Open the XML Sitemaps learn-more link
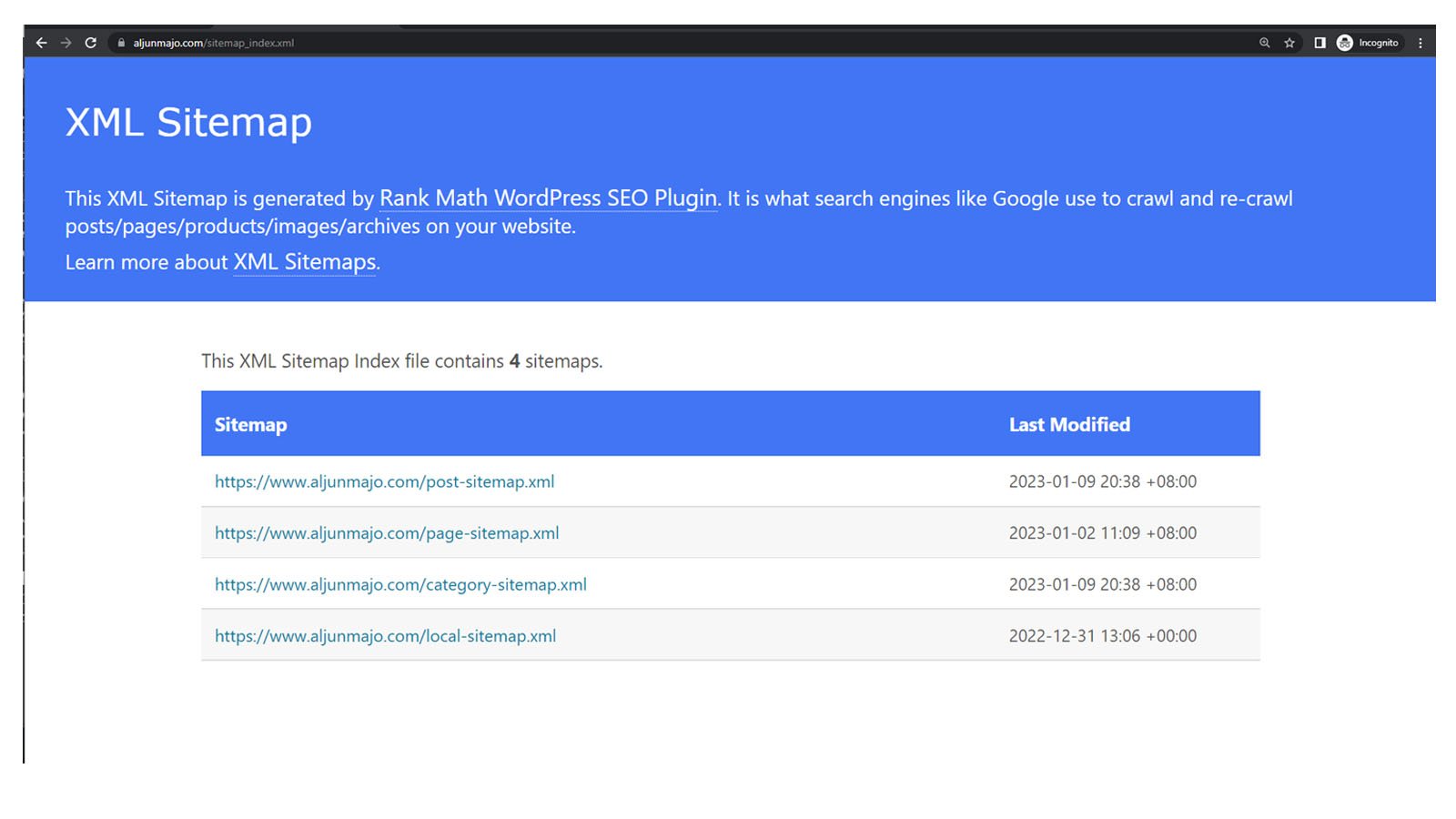The height and width of the screenshot is (819, 1456). tap(304, 262)
